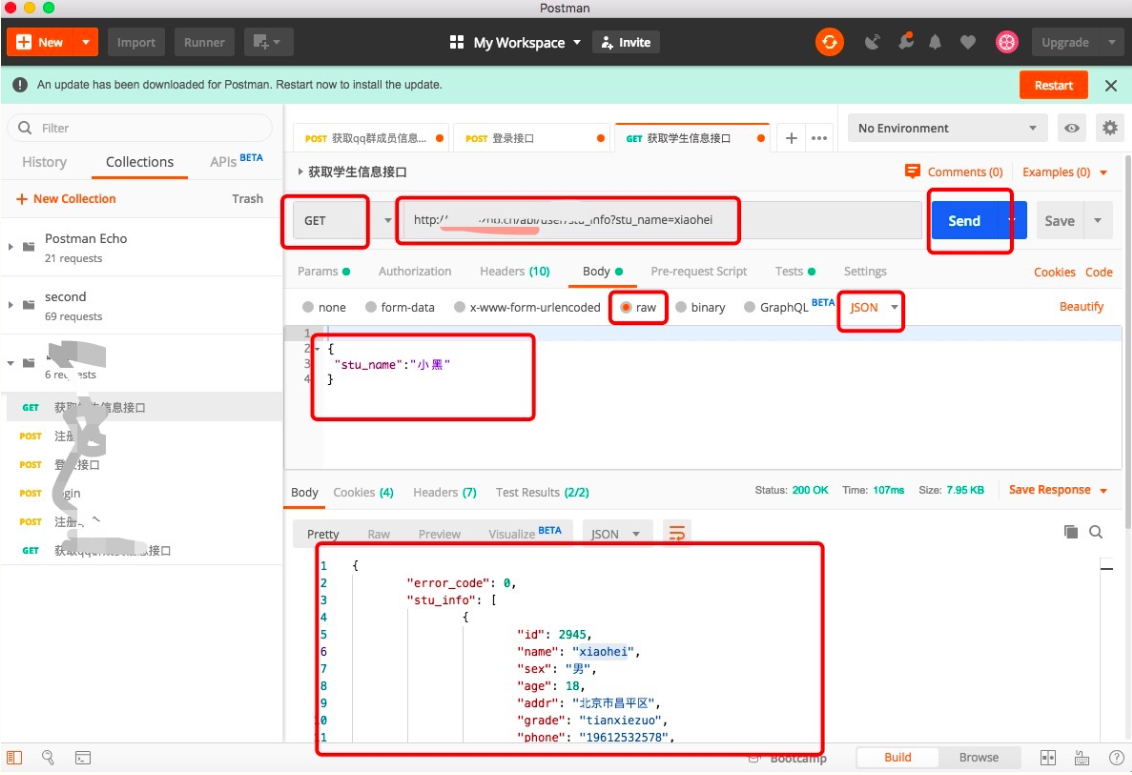The image size is (1132, 775).
Task: Open the Pre-request Script tab
Action: [x=699, y=271]
